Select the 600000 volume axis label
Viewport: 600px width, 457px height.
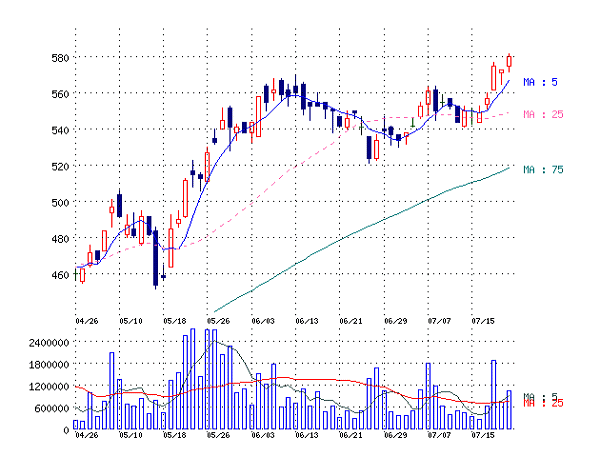coord(52,408)
